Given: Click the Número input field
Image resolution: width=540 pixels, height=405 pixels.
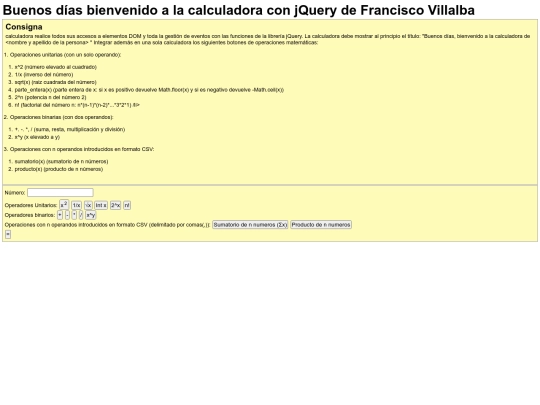Looking at the screenshot, I should tap(60, 193).
